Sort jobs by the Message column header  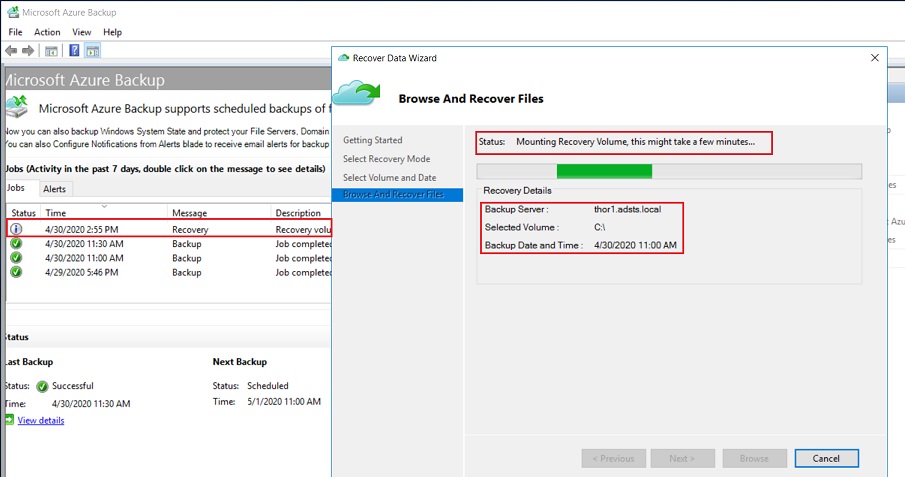(219, 213)
